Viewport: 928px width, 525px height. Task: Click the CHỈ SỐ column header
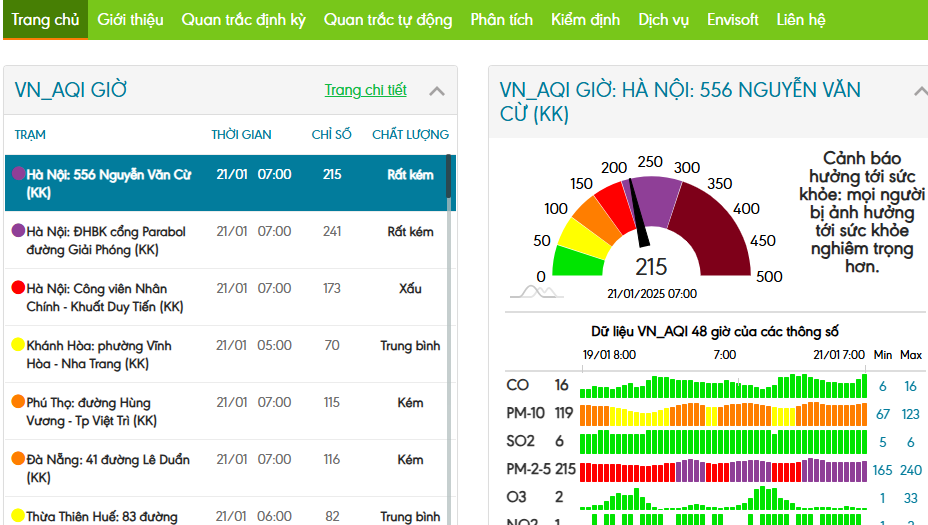click(331, 134)
